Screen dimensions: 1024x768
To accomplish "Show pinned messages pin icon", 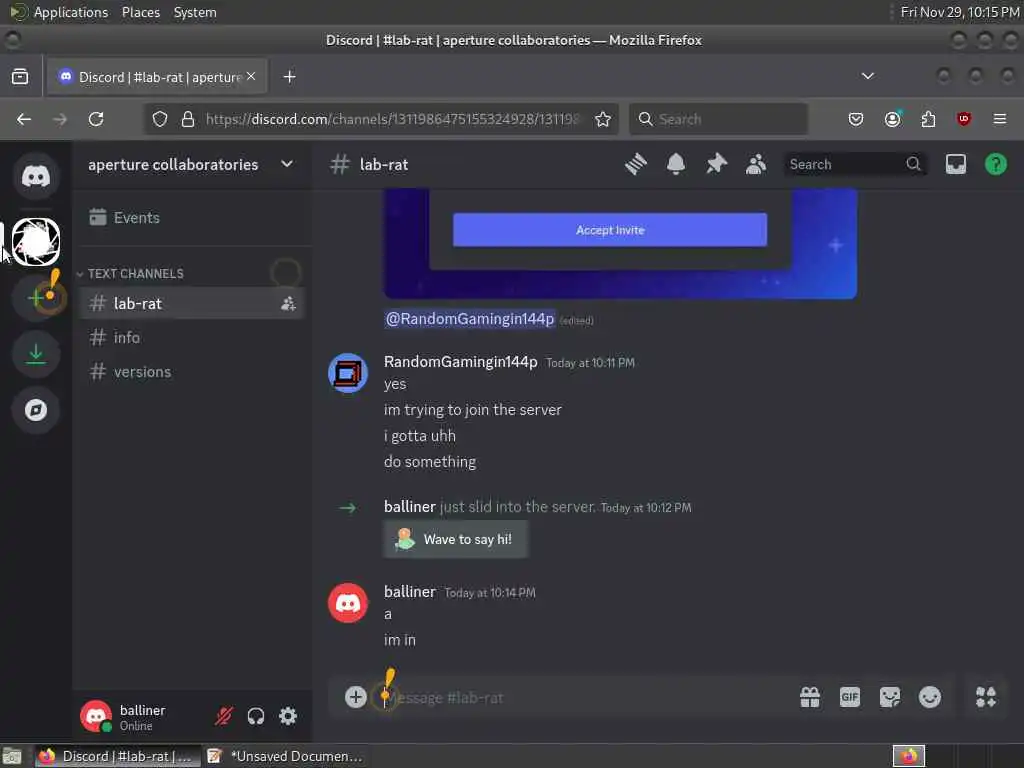I will click(x=716, y=165).
